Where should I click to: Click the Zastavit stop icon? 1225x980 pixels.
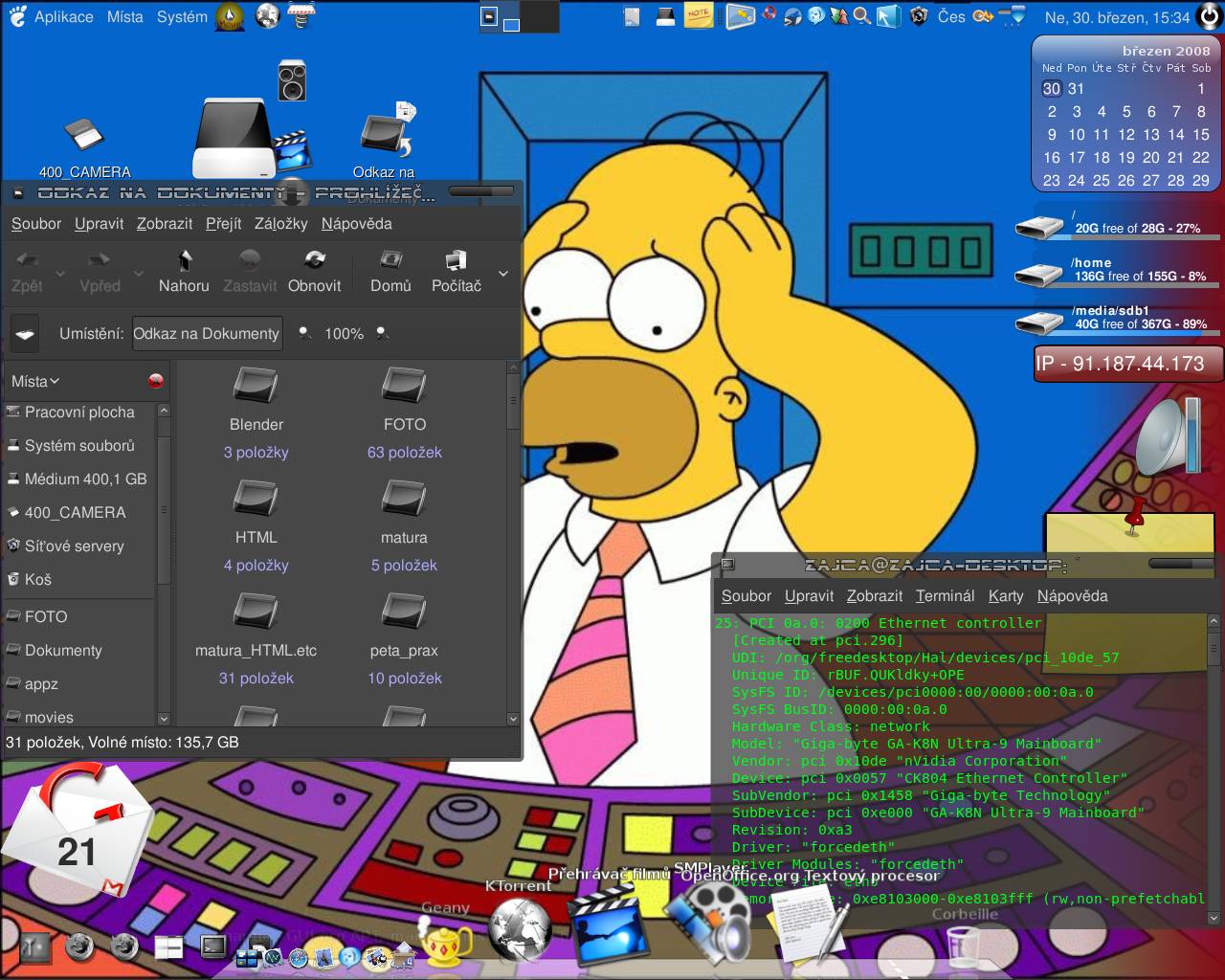(249, 260)
